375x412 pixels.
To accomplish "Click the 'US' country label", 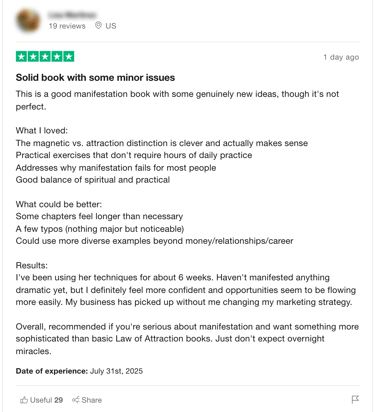I will tap(111, 26).
